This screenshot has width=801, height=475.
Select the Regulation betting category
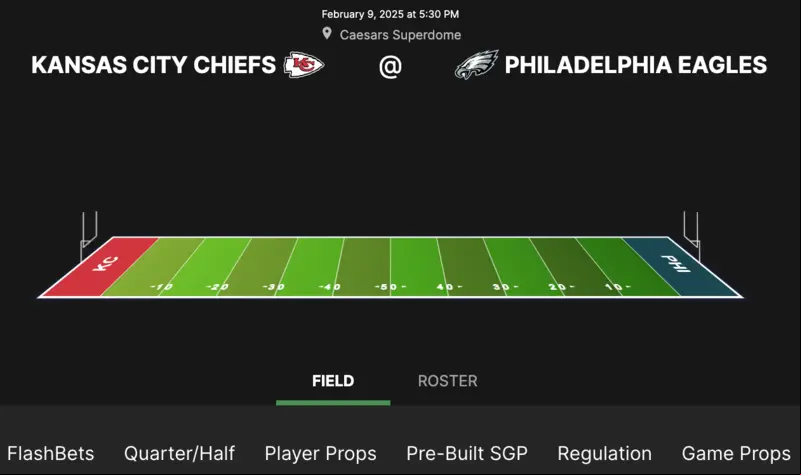coord(604,454)
